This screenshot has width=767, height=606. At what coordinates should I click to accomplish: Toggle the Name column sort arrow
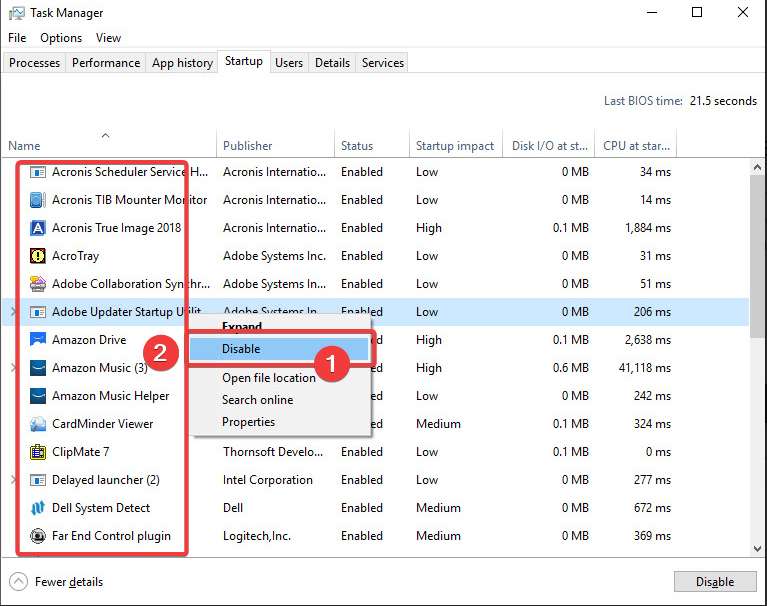click(x=105, y=135)
